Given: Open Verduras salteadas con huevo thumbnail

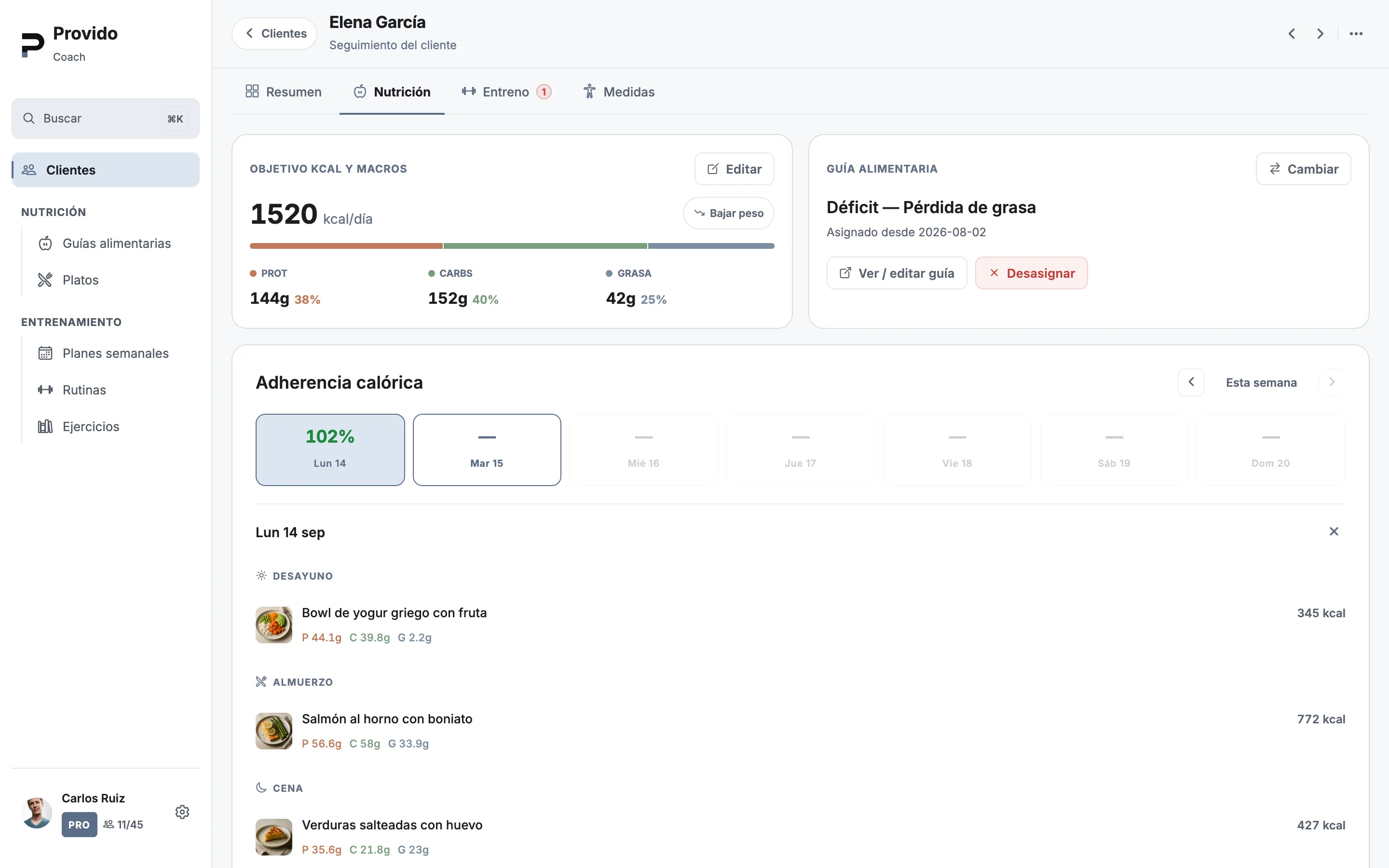Looking at the screenshot, I should (274, 837).
